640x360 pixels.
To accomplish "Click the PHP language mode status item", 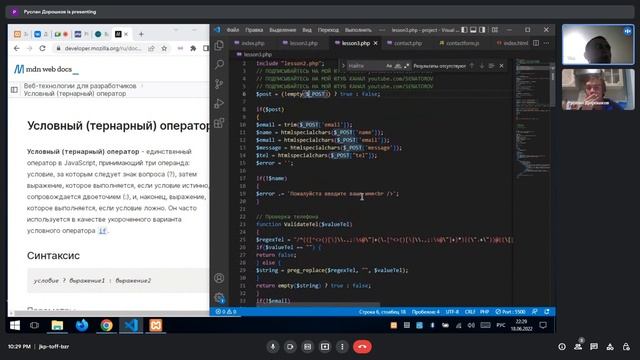I will [484, 312].
